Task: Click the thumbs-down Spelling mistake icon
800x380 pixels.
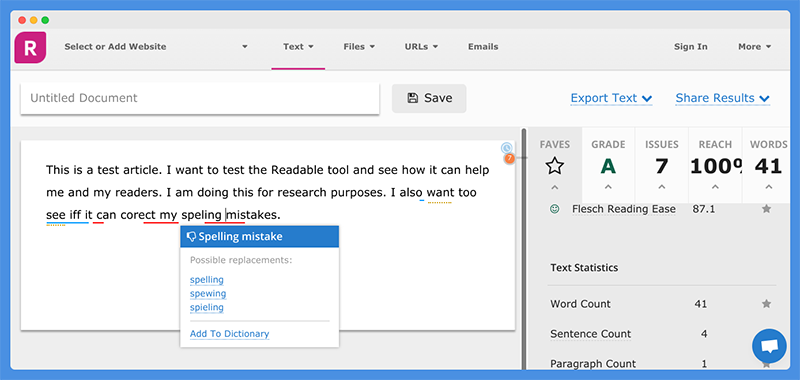Action: tap(192, 236)
